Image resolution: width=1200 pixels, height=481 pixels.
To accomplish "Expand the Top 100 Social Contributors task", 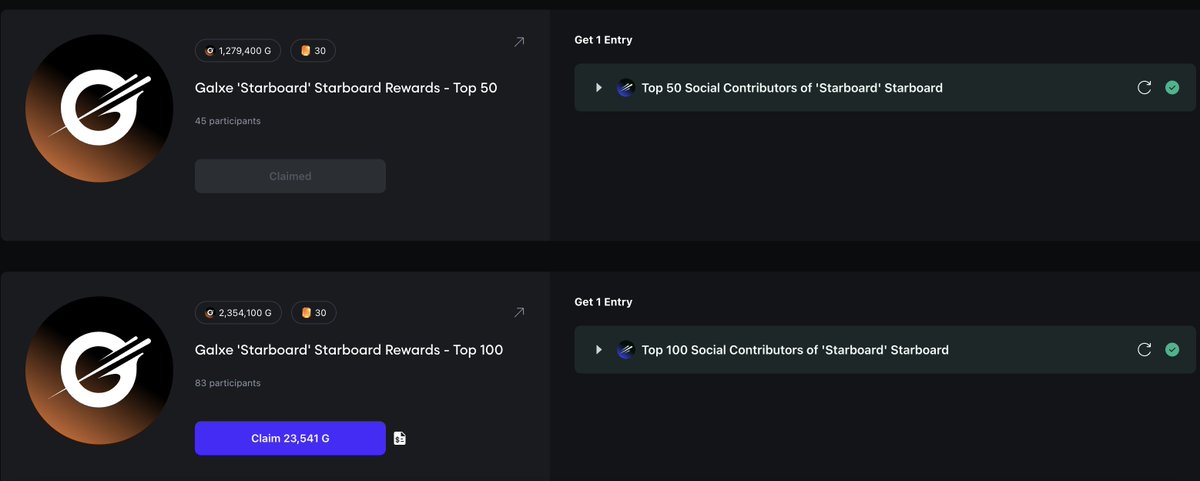I will coord(599,350).
